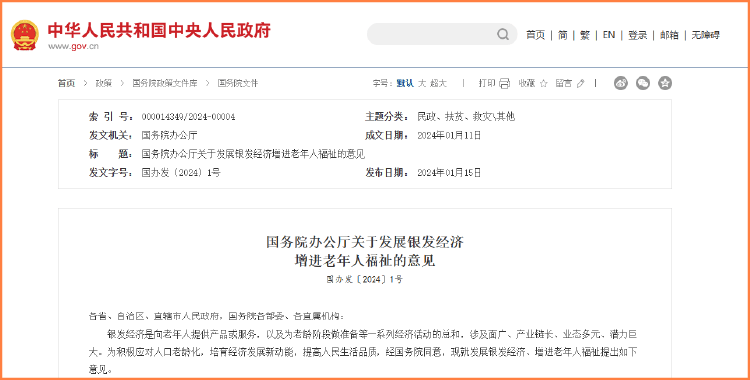Viewport: 750px width, 380px height.
Task: Click the 收藏 favorite text
Action: (526, 83)
